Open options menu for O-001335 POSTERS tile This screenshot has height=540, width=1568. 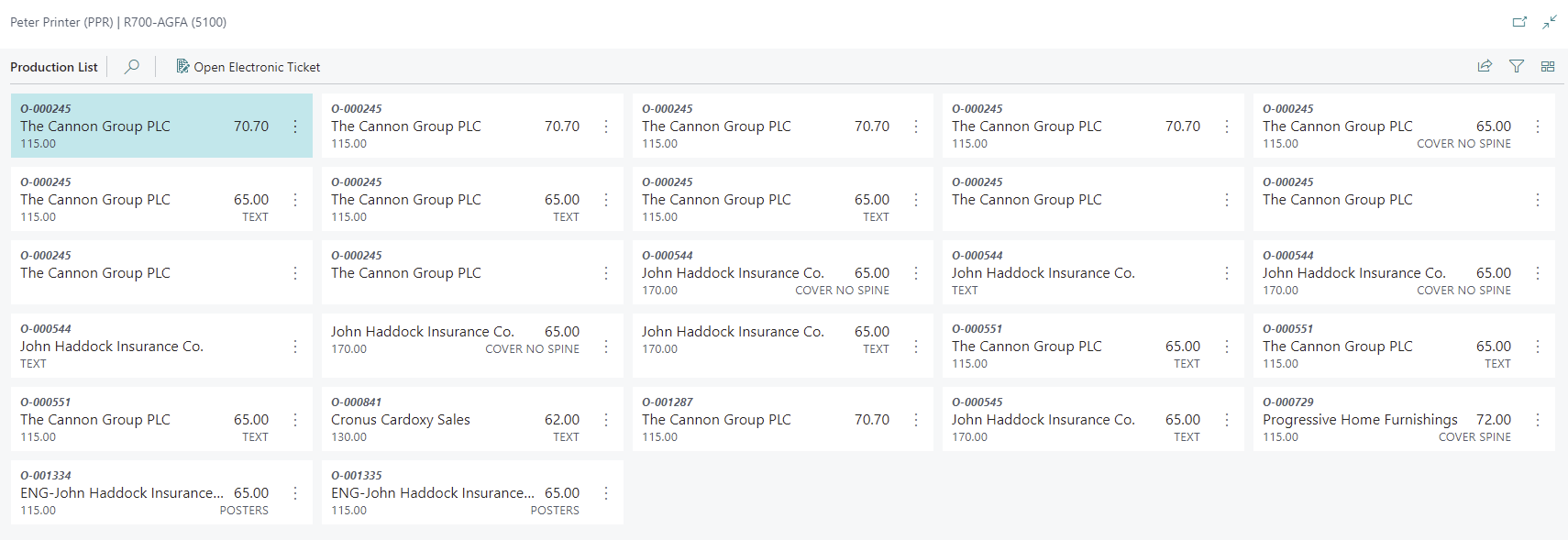[x=606, y=493]
